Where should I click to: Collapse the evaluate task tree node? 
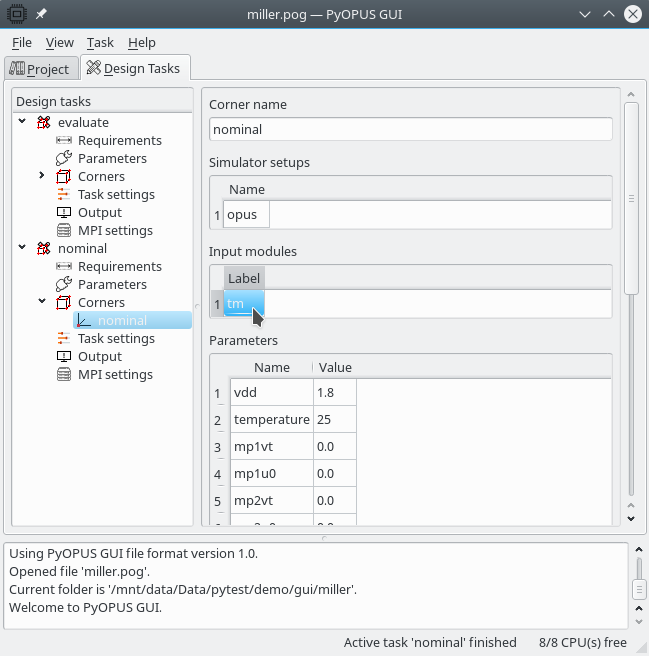[23, 122]
